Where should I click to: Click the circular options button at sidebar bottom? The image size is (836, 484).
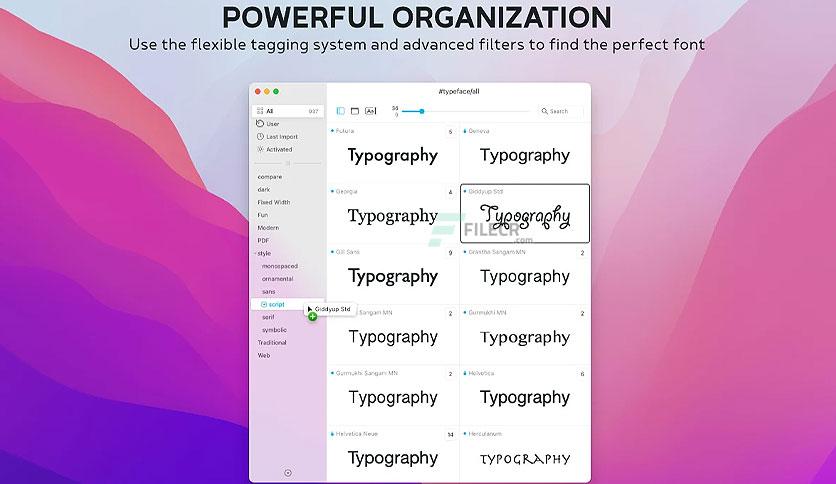(288, 473)
